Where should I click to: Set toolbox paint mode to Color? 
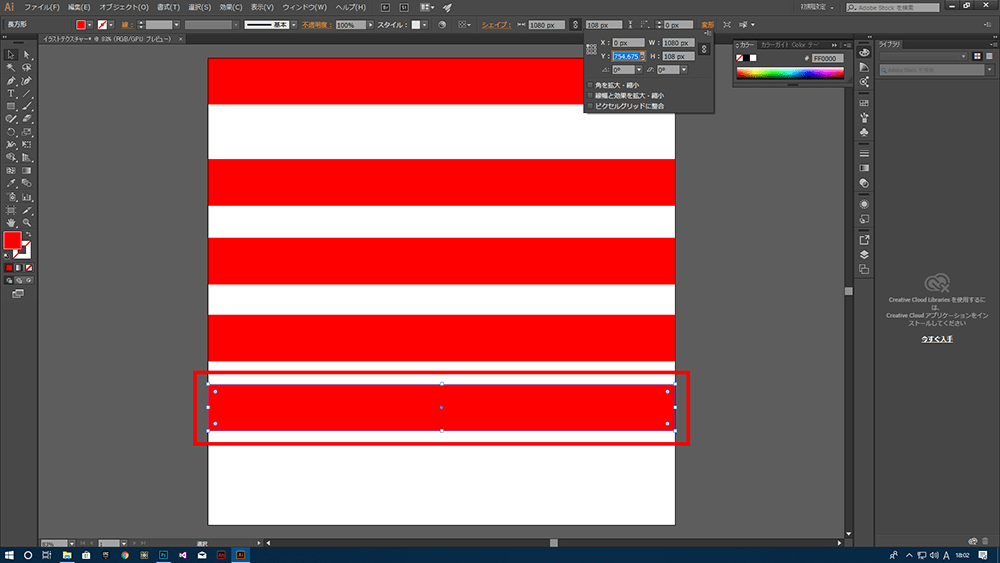tap(9, 268)
